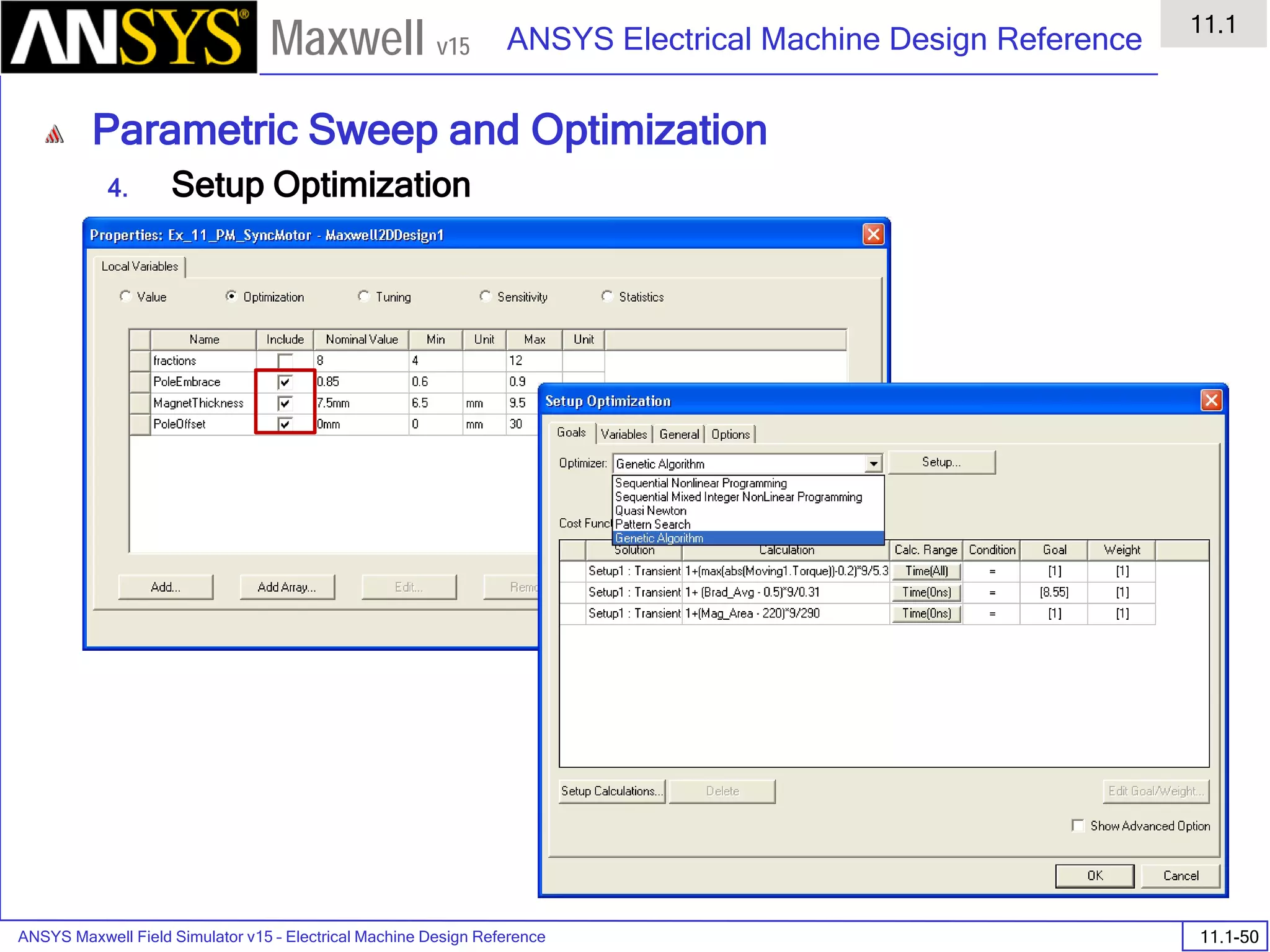This screenshot has height=952, width=1270.
Task: Click the fractions variable name
Action: (x=175, y=361)
